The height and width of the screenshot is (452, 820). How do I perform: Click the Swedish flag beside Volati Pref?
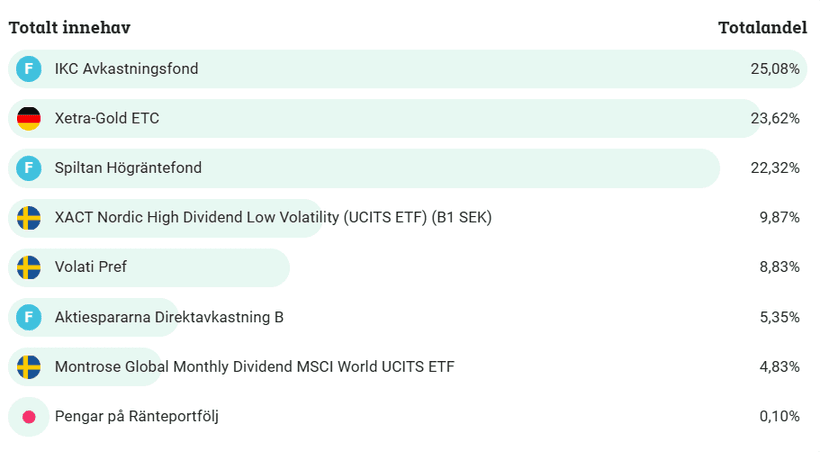tap(29, 267)
